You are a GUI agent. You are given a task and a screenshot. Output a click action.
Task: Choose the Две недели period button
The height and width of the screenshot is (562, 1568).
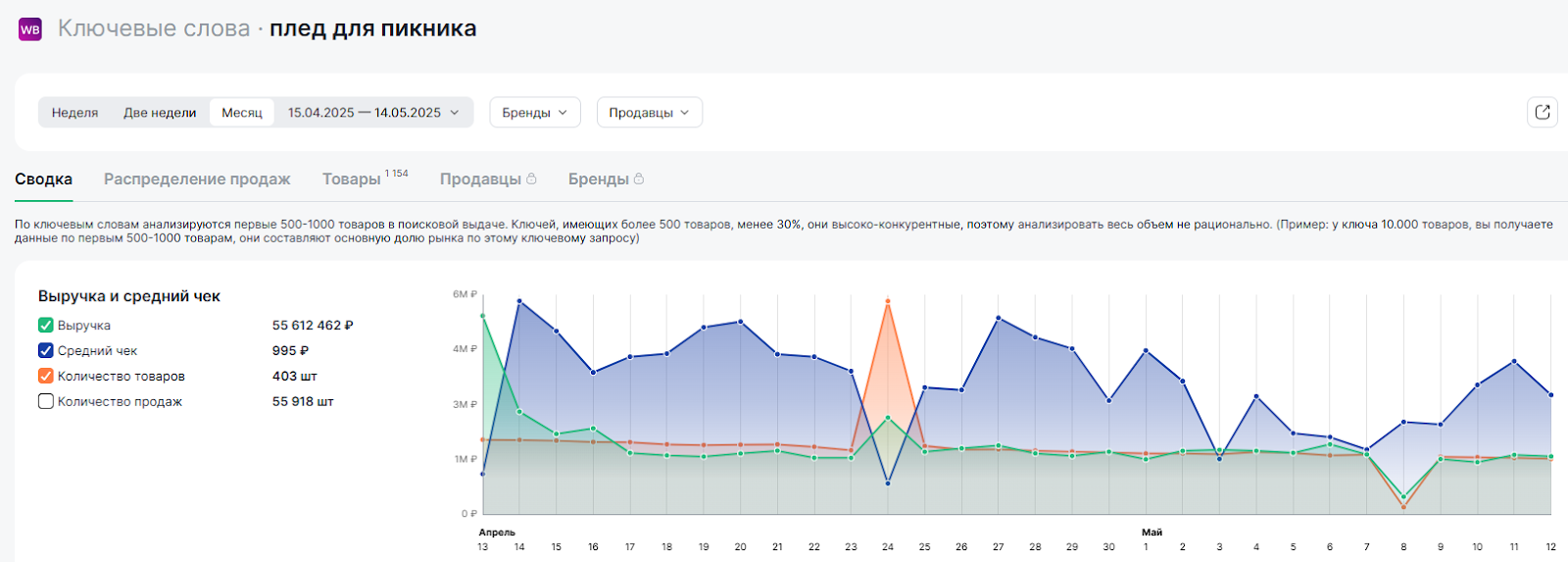click(160, 113)
